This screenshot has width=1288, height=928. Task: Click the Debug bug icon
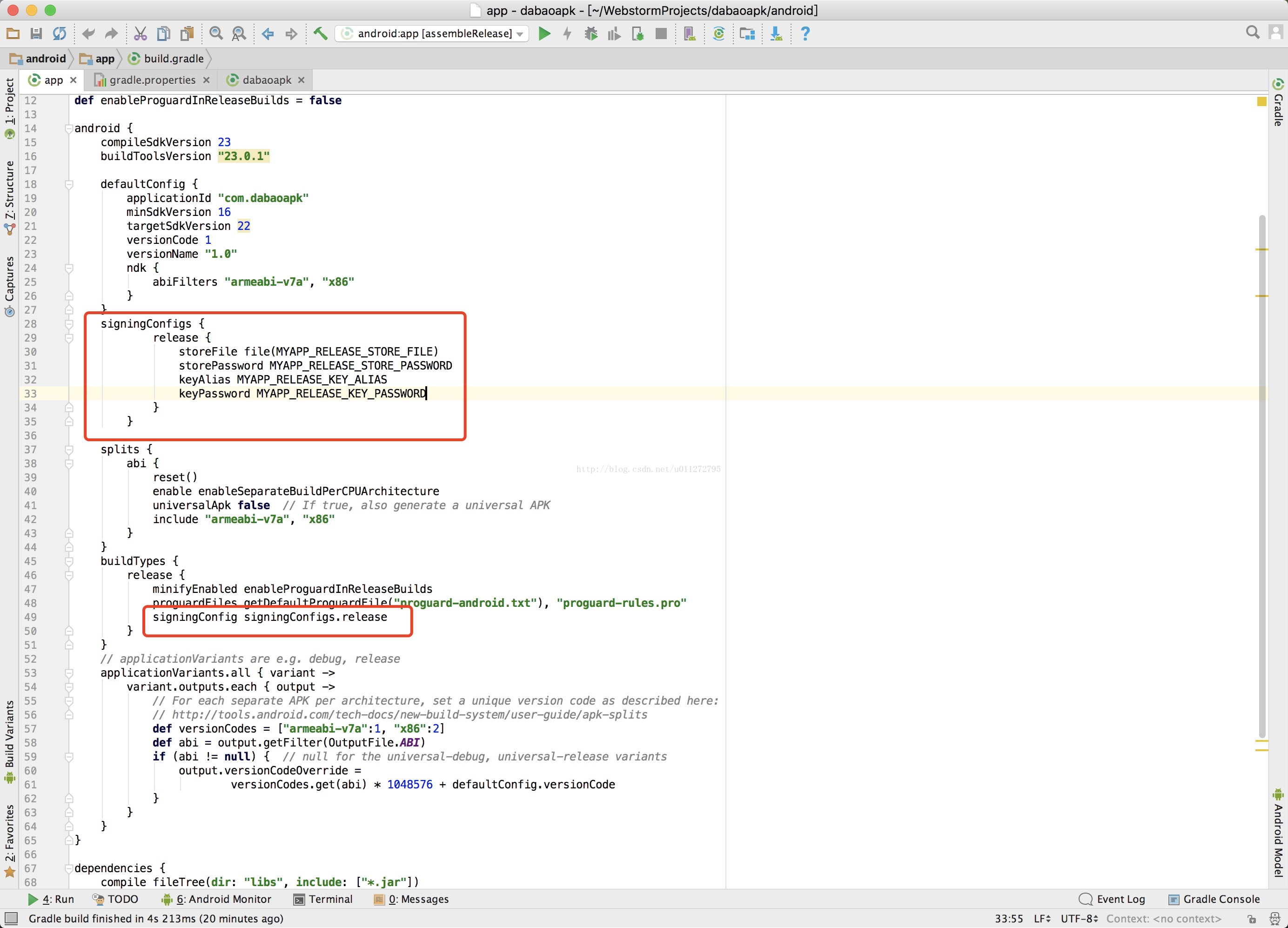click(590, 34)
